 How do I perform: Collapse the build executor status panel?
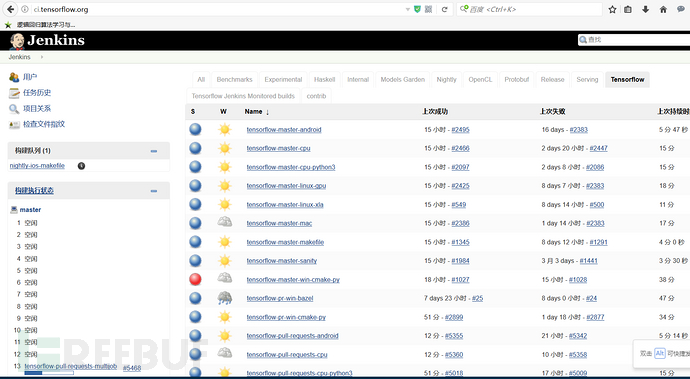coord(154,191)
